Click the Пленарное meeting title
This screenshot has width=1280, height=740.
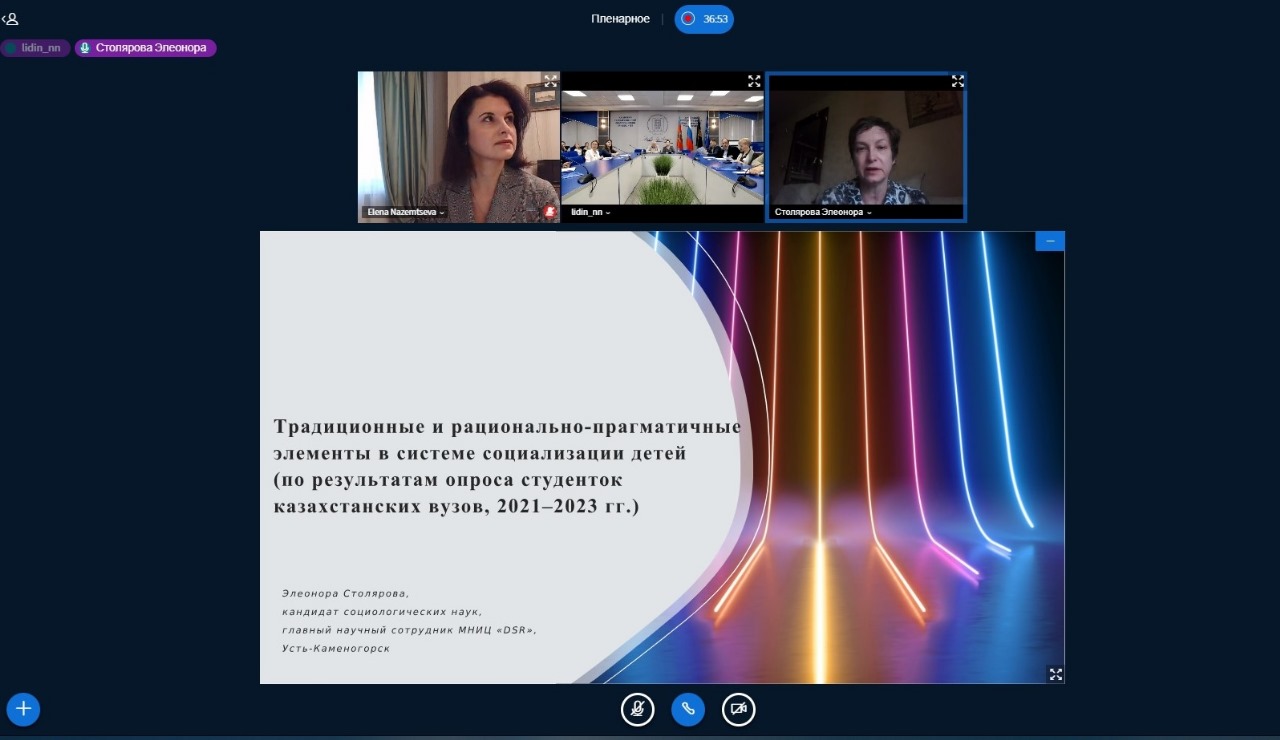point(620,19)
